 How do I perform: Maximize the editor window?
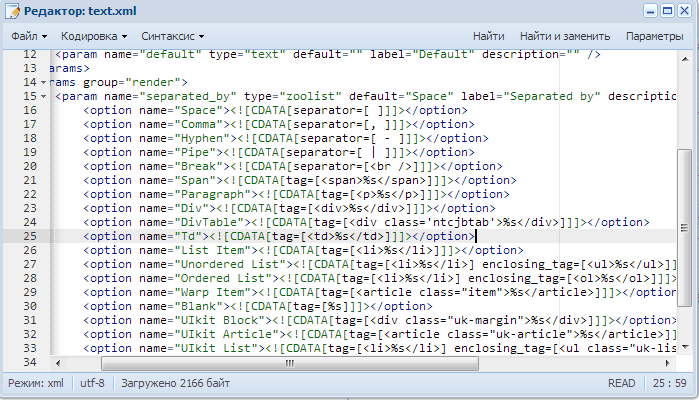[667, 11]
